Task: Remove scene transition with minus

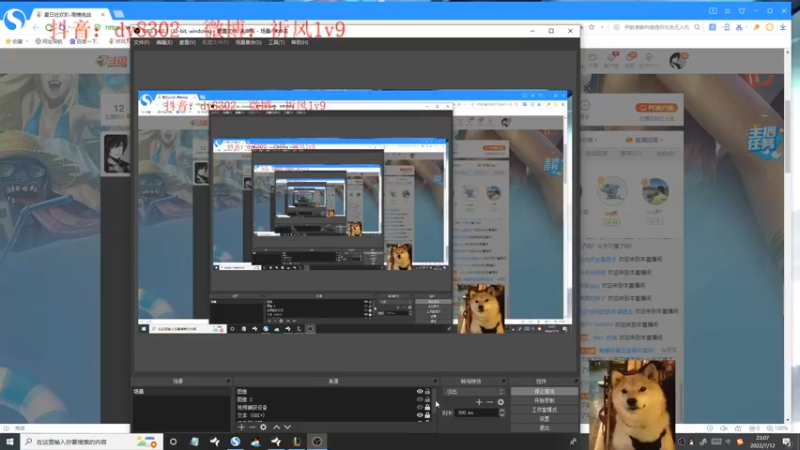Action: (490, 402)
